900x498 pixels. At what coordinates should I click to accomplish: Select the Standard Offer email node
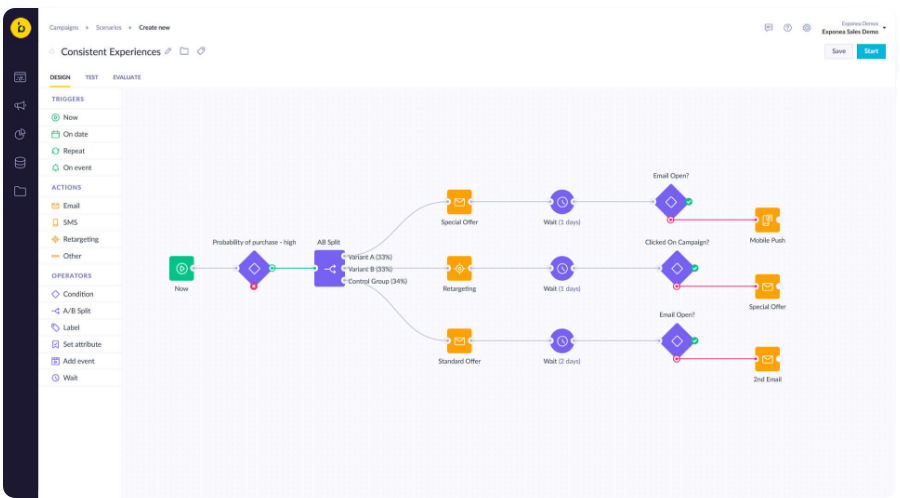(459, 341)
